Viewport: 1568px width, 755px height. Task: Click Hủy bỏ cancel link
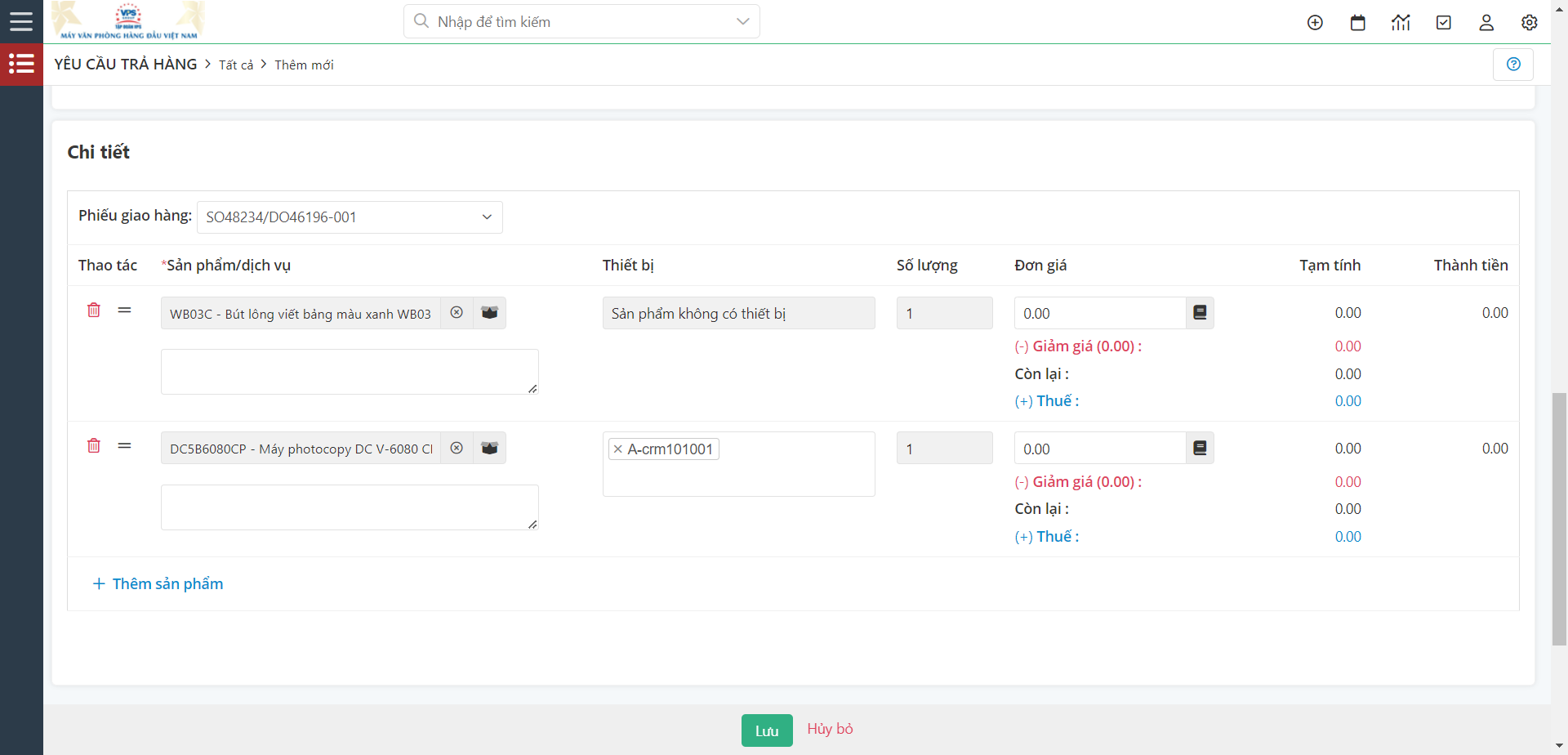point(830,729)
